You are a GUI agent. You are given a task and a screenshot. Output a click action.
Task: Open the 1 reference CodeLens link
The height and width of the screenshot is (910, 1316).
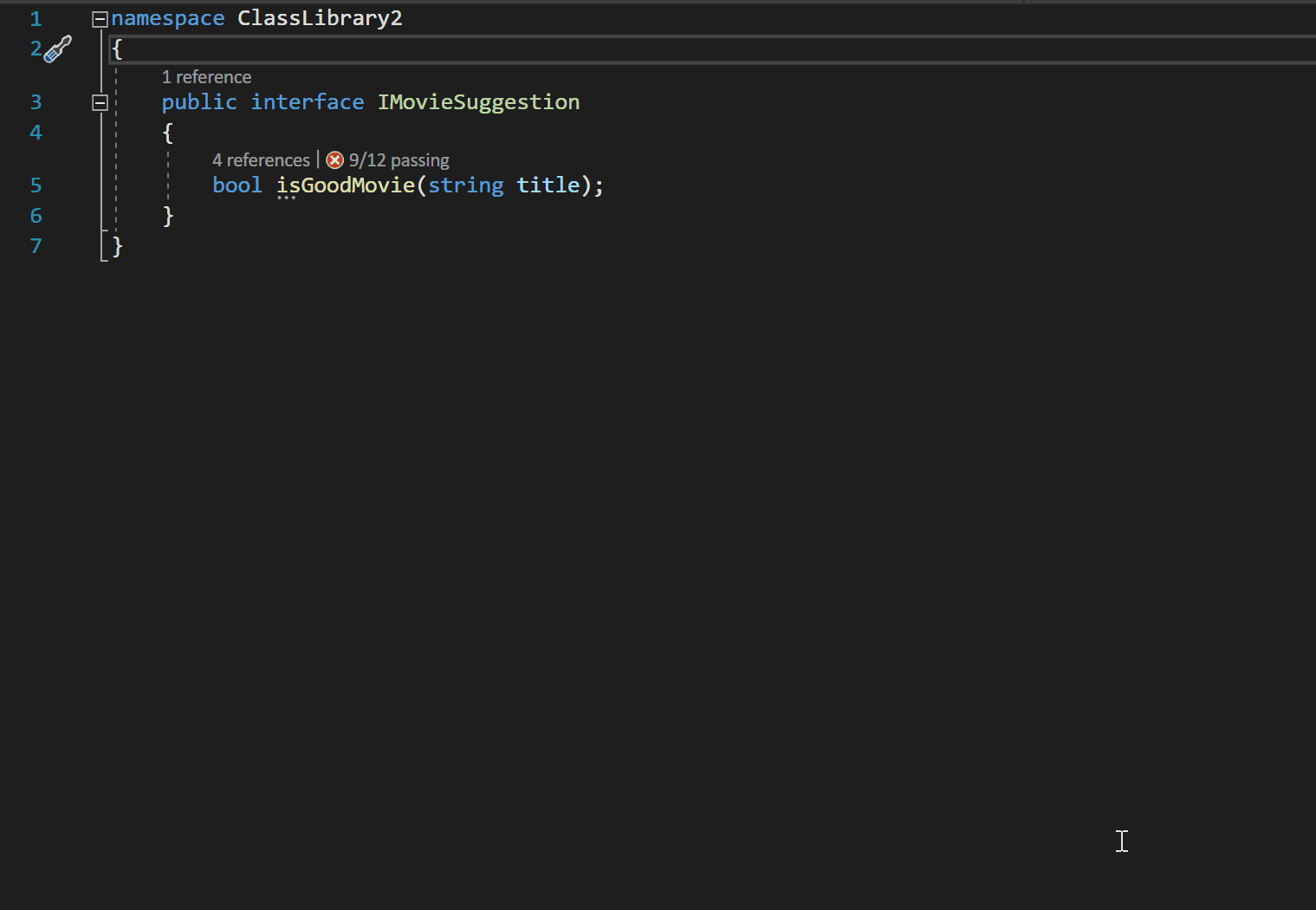click(206, 76)
